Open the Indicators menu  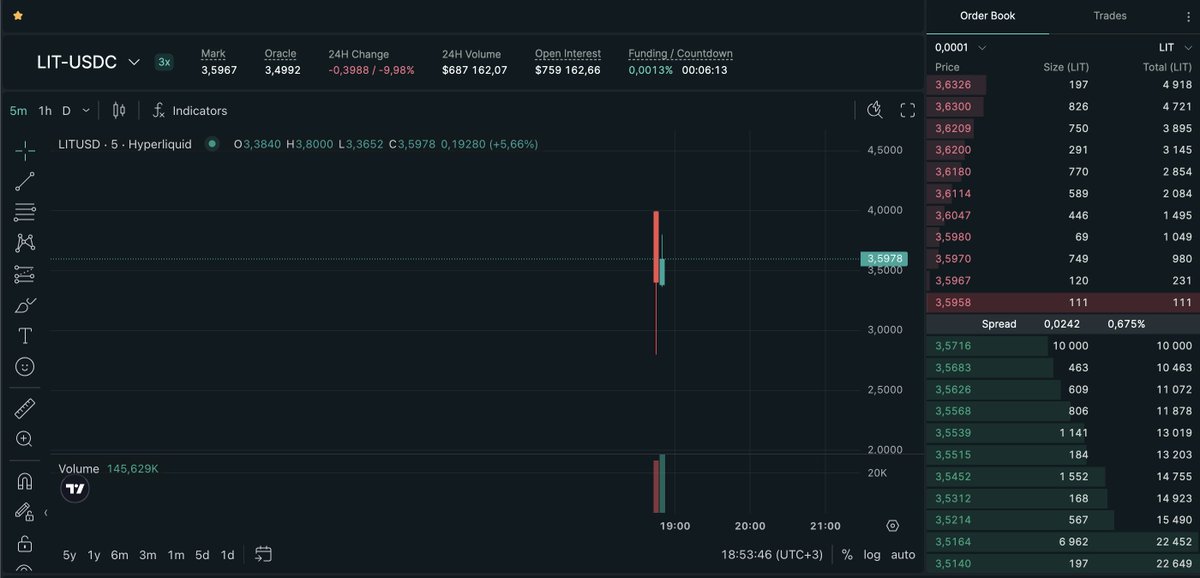pos(189,111)
